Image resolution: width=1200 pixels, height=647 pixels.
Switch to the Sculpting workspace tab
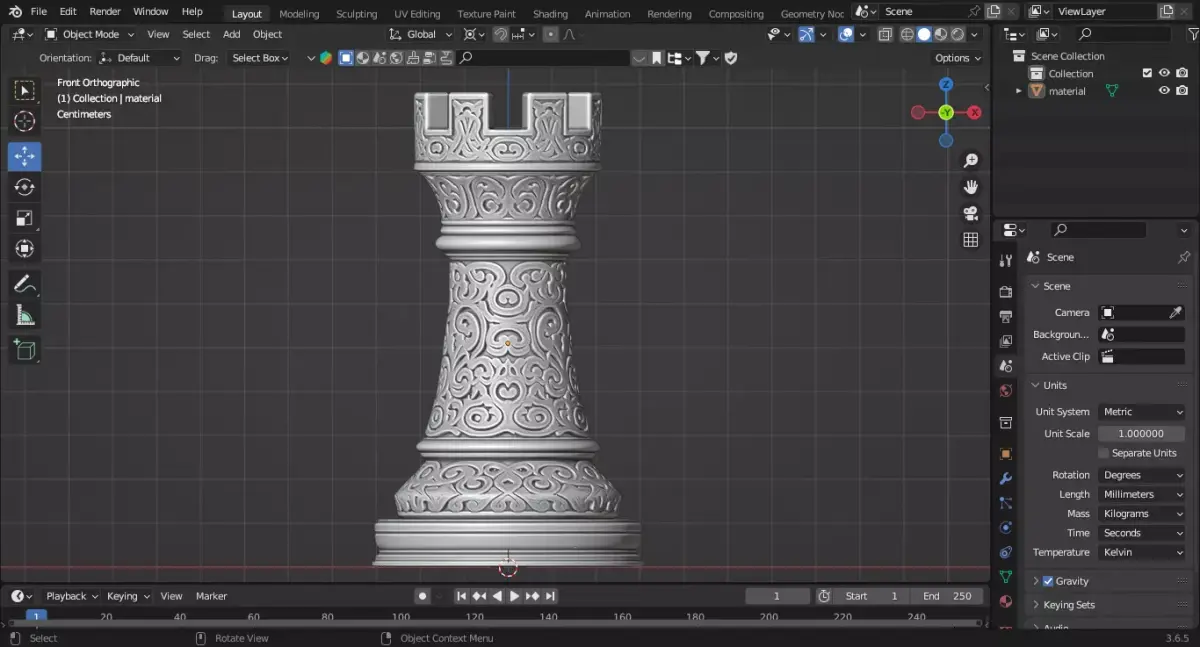[356, 14]
